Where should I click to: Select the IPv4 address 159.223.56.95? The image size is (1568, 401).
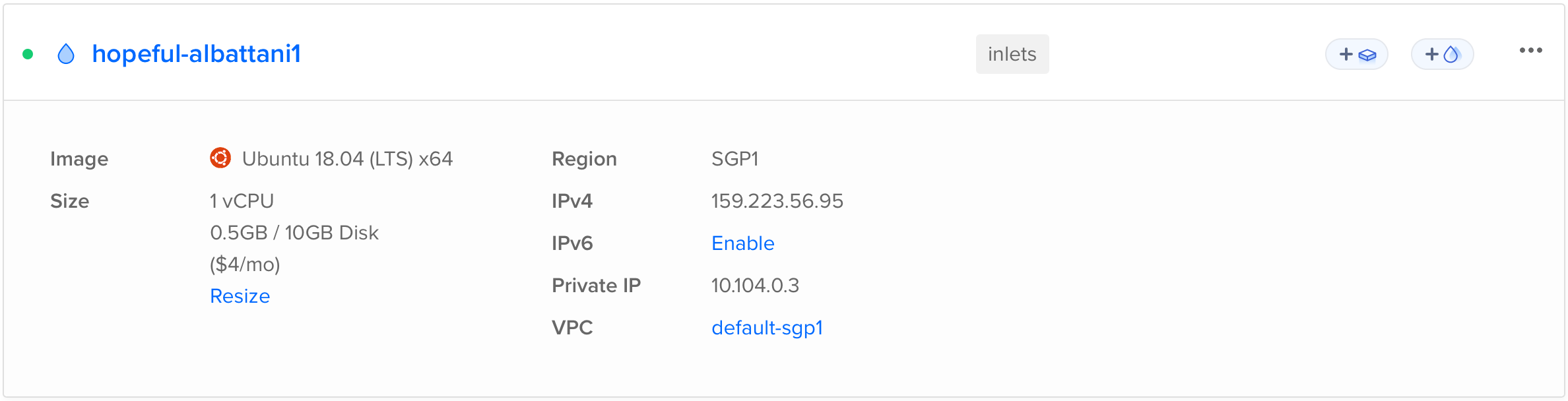click(777, 200)
